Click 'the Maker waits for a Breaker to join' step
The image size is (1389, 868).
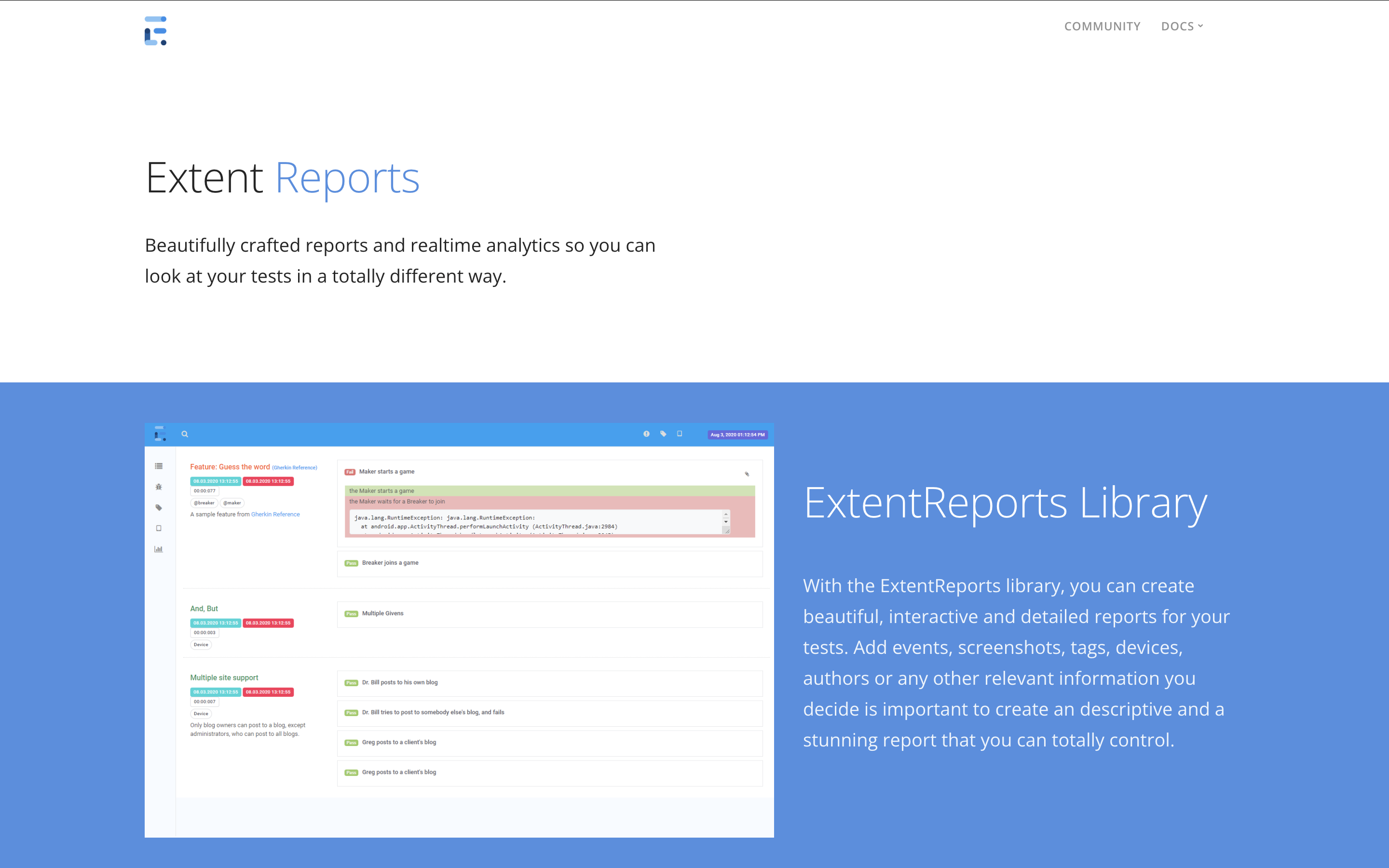pyautogui.click(x=396, y=501)
